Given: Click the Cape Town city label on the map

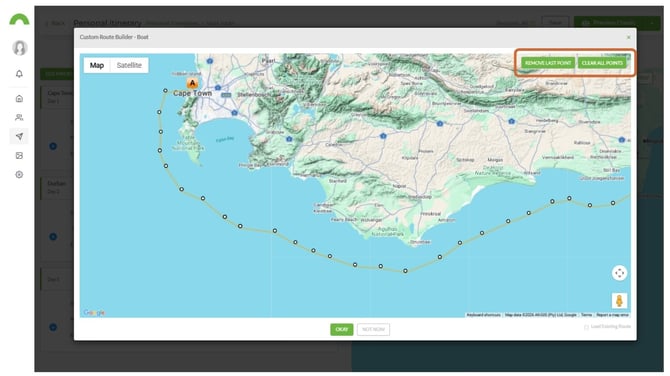Looking at the screenshot, I should pyautogui.click(x=192, y=93).
